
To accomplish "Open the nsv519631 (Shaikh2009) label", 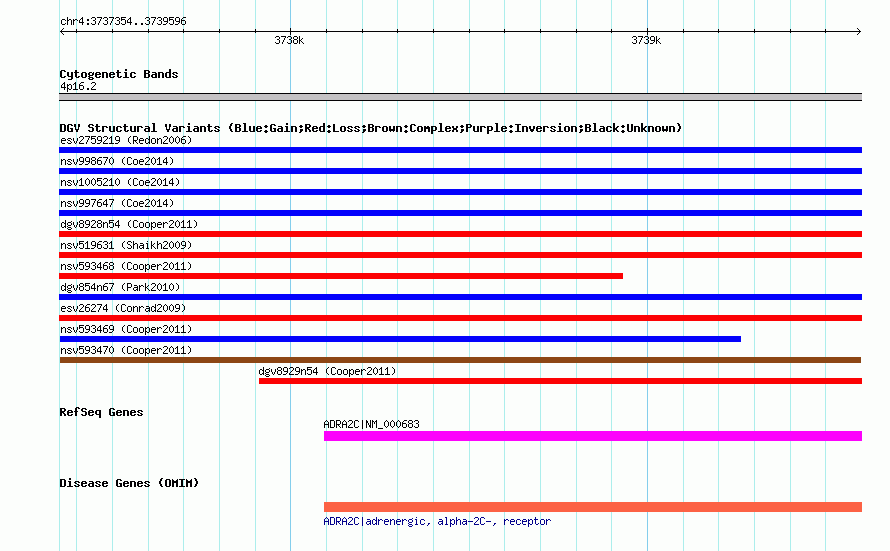I will [x=126, y=245].
